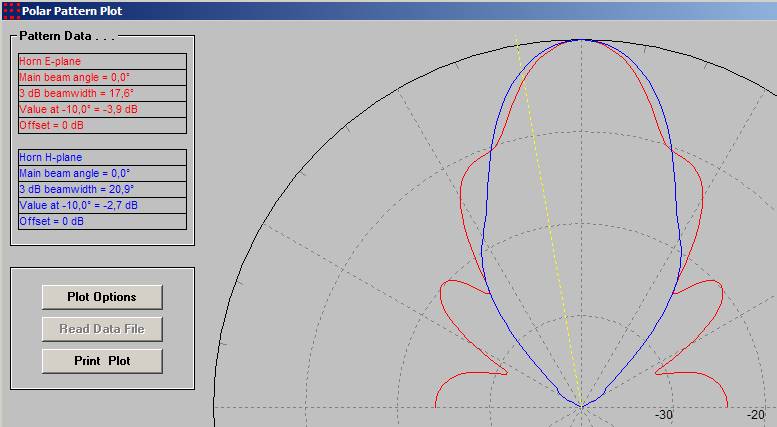Image resolution: width=777 pixels, height=427 pixels.
Task: Click the -30 radial scale label
Action: (664, 415)
